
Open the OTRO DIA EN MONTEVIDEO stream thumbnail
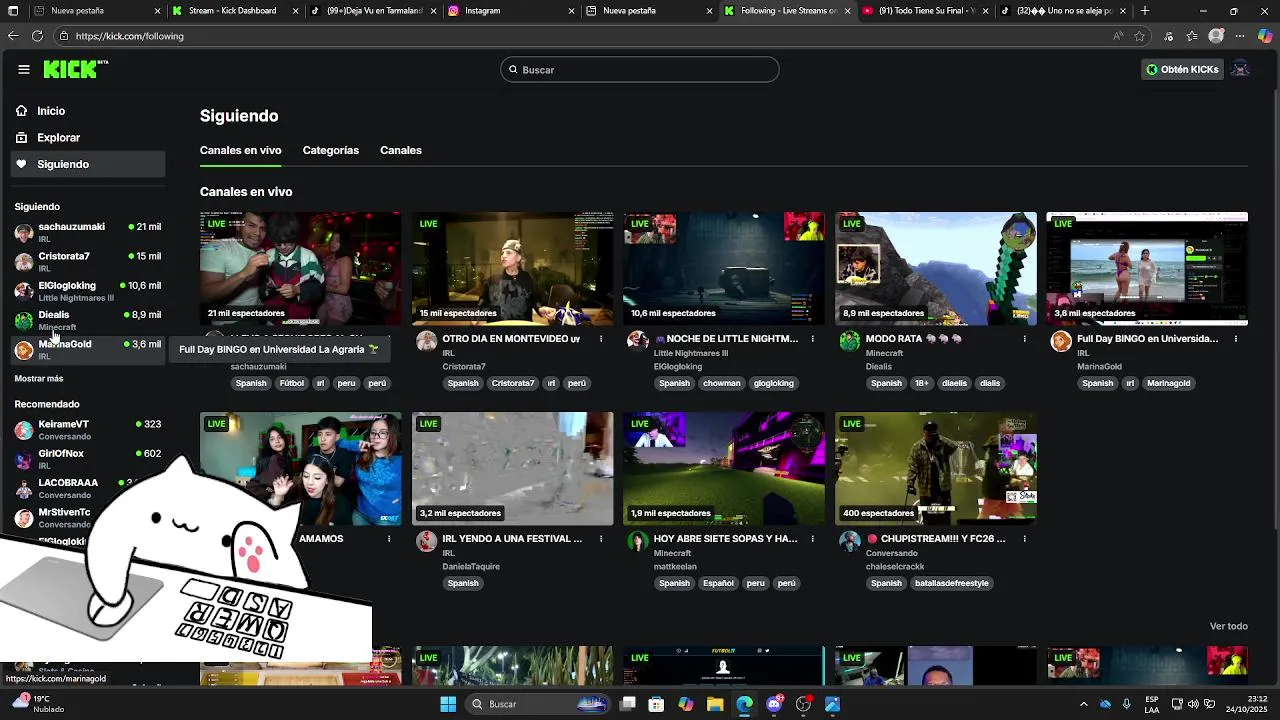(512, 268)
